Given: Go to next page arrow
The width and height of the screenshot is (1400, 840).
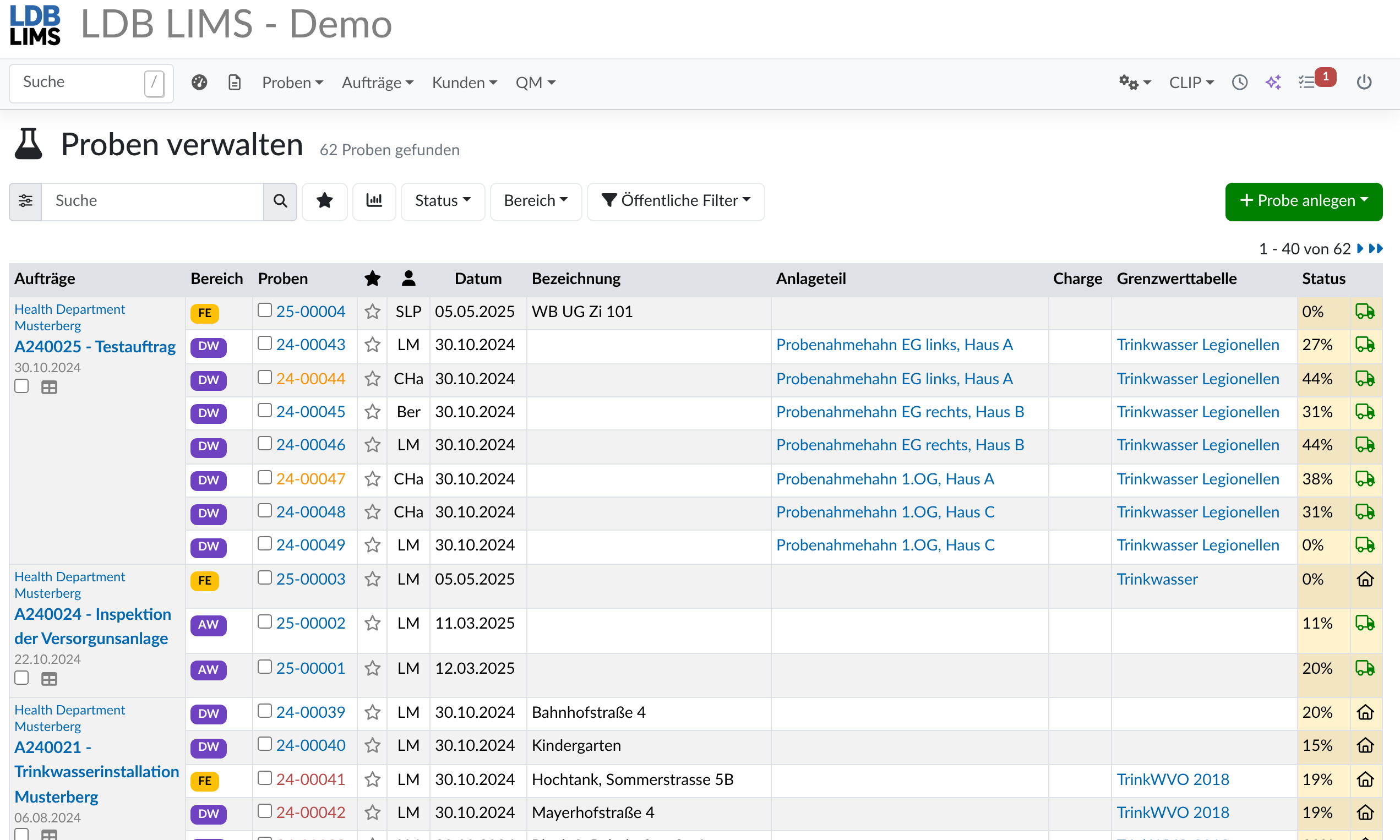Looking at the screenshot, I should 1360,248.
